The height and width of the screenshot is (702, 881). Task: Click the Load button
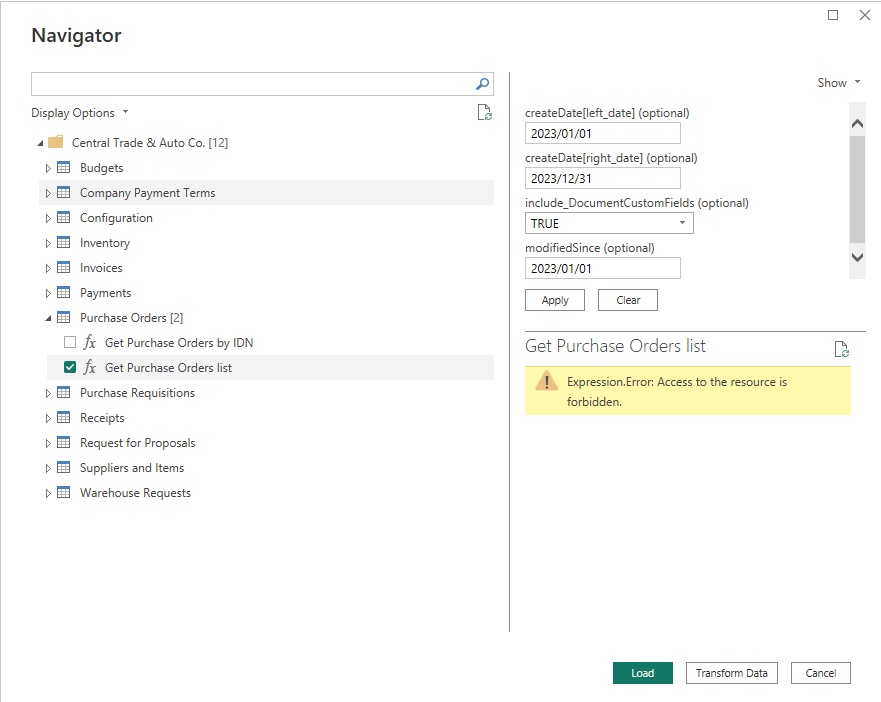coord(642,673)
